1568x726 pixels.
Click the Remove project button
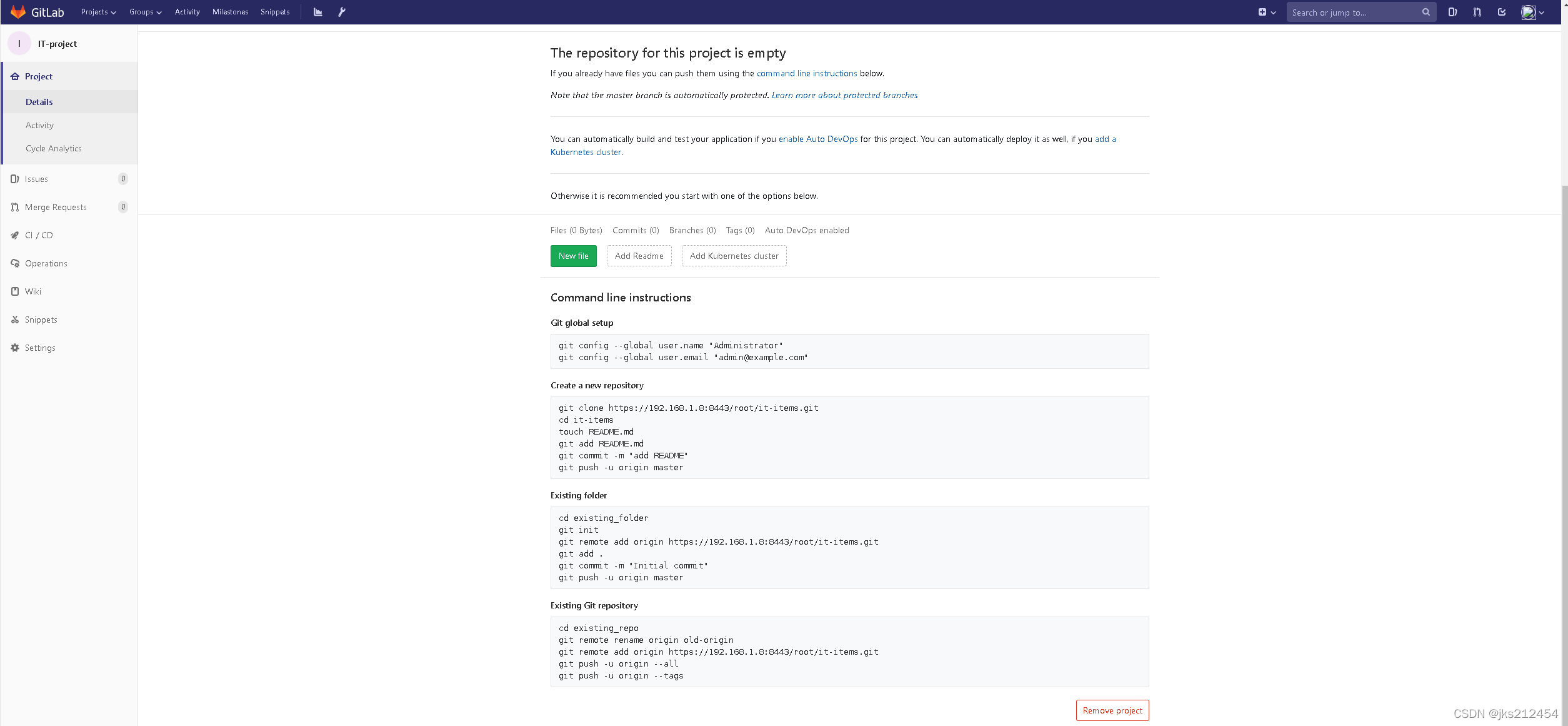click(1112, 710)
